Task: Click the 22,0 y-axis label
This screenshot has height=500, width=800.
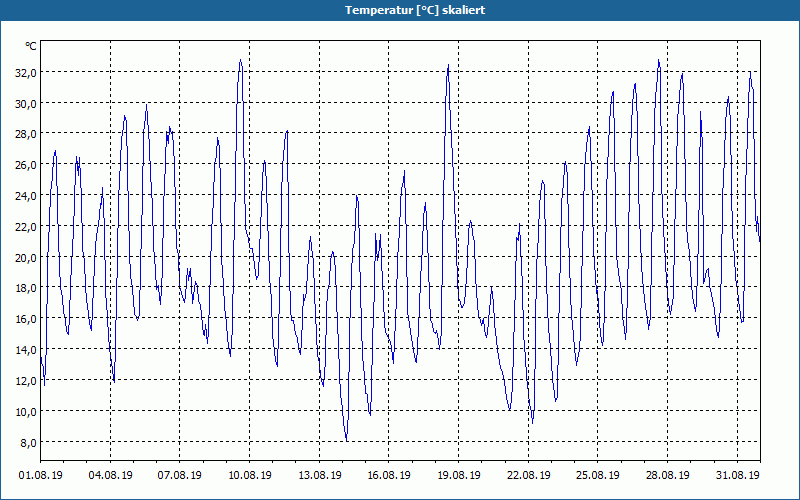Action: 26,227
